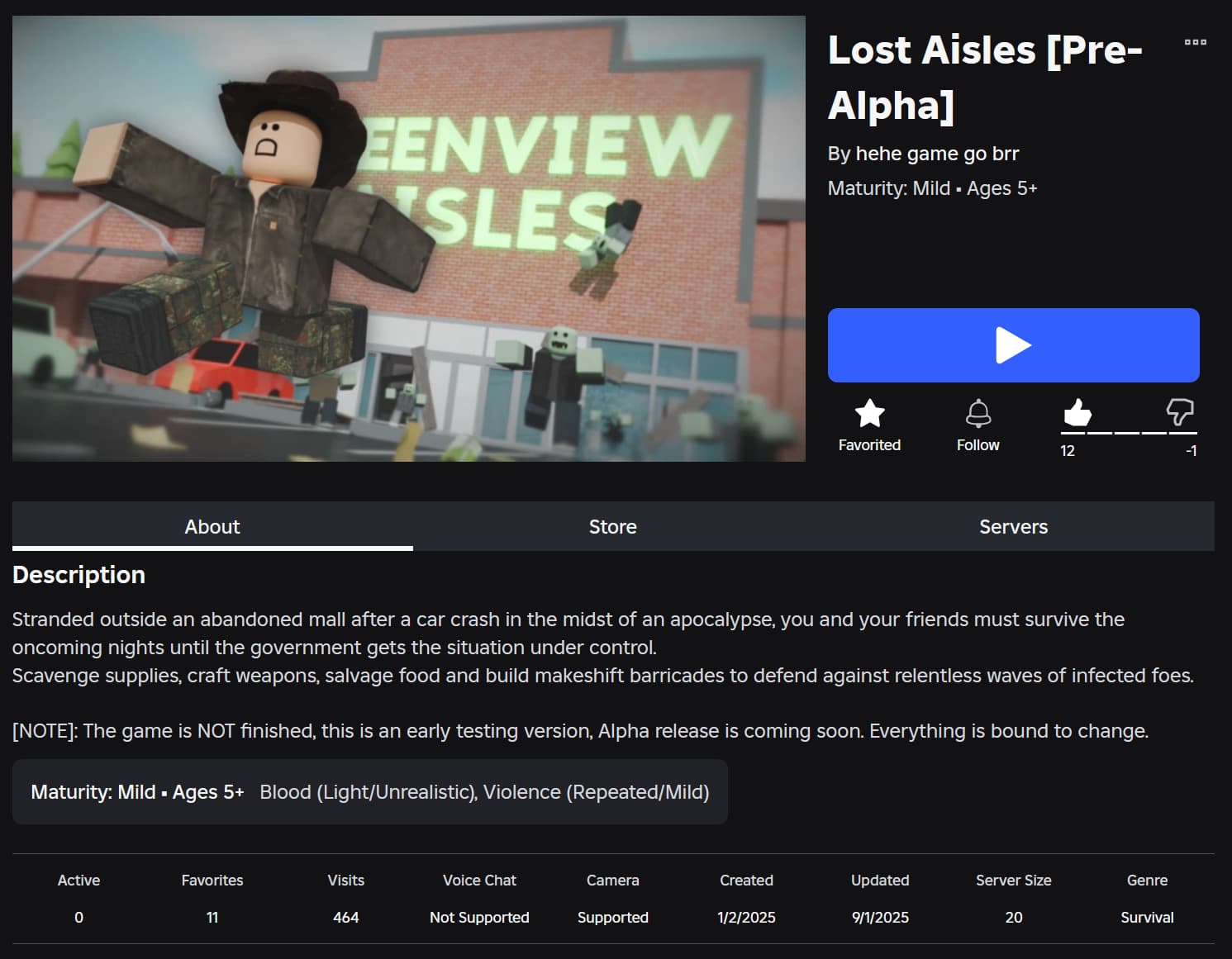
Task: Click the Survival genre link
Action: pos(1147,917)
